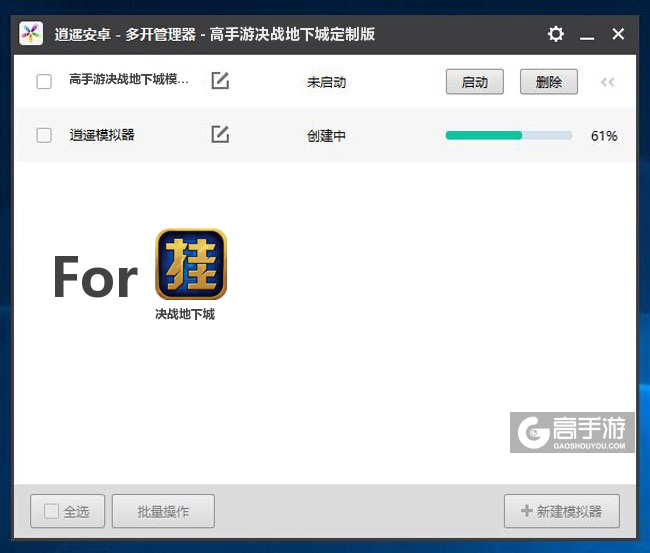Click the creation progress bar

(509, 135)
